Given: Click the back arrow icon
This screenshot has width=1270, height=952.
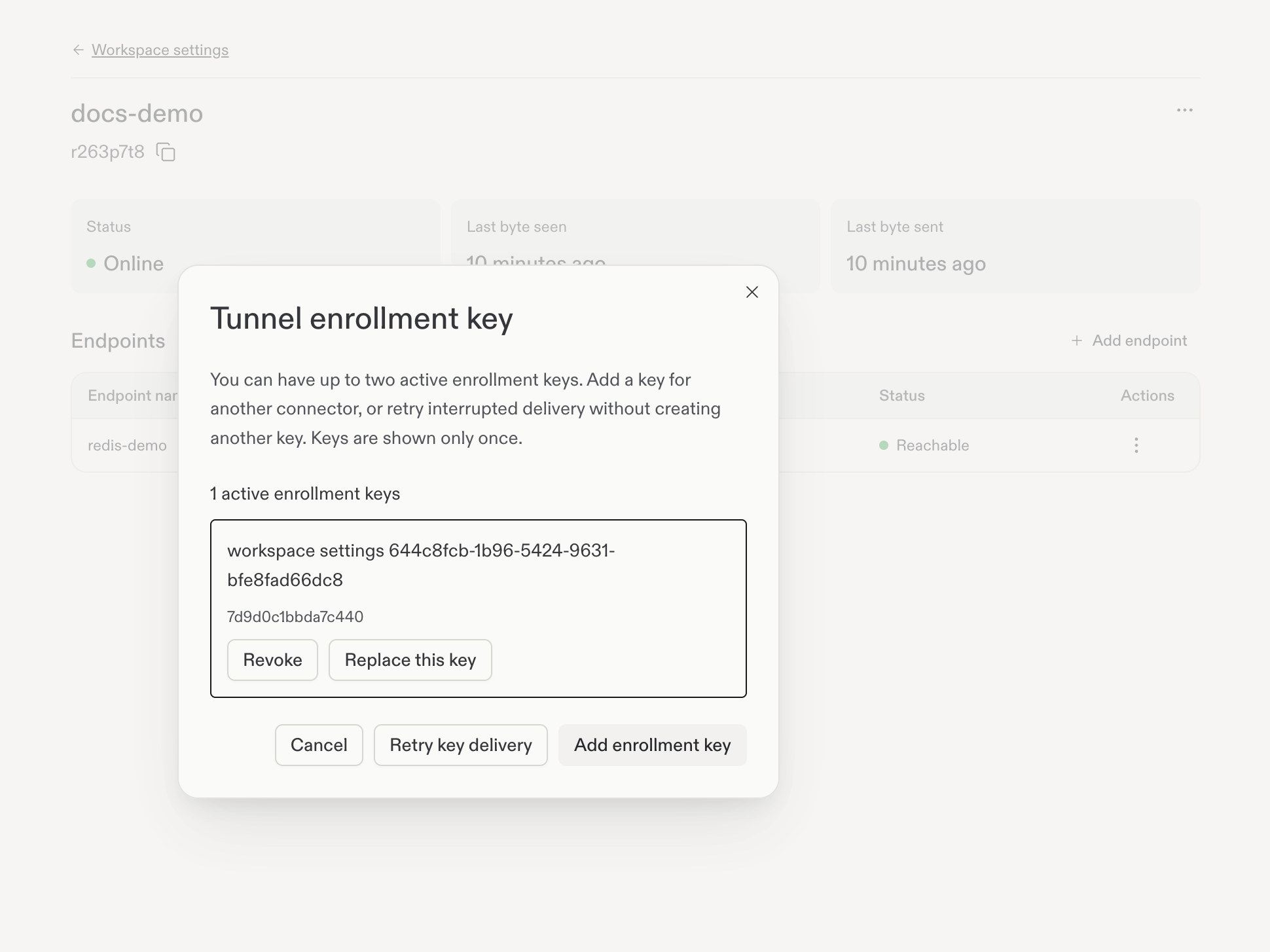Looking at the screenshot, I should tap(79, 50).
